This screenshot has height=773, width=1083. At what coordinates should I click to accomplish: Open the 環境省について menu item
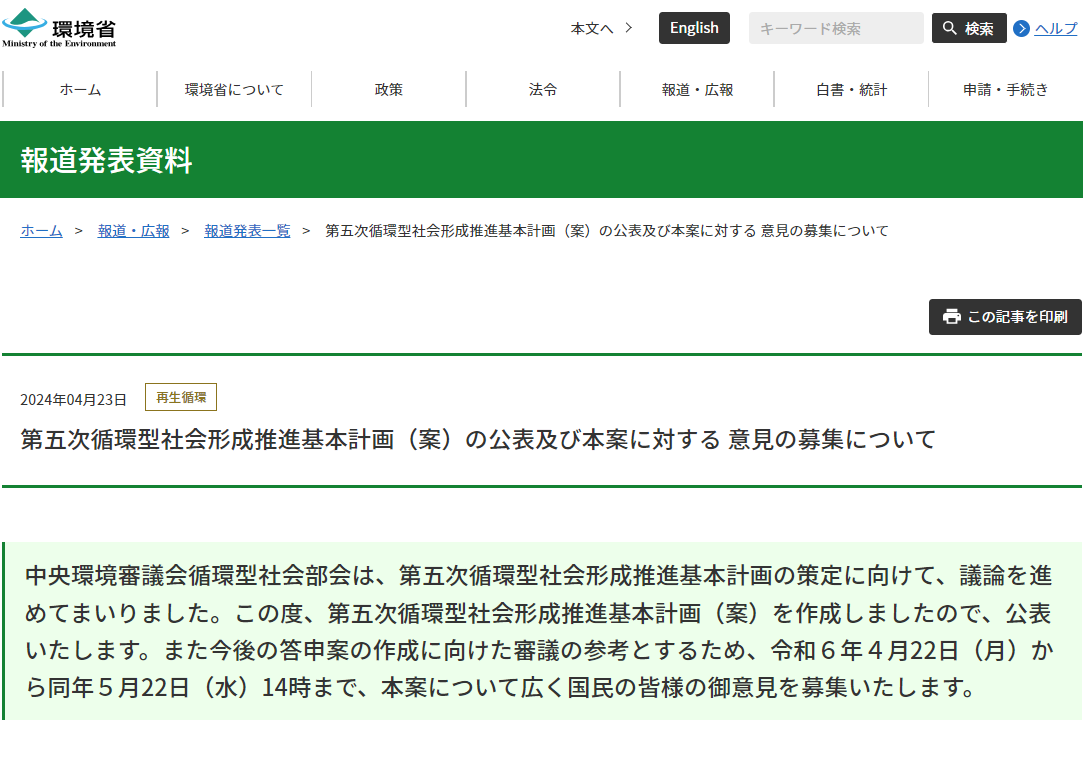coord(234,89)
